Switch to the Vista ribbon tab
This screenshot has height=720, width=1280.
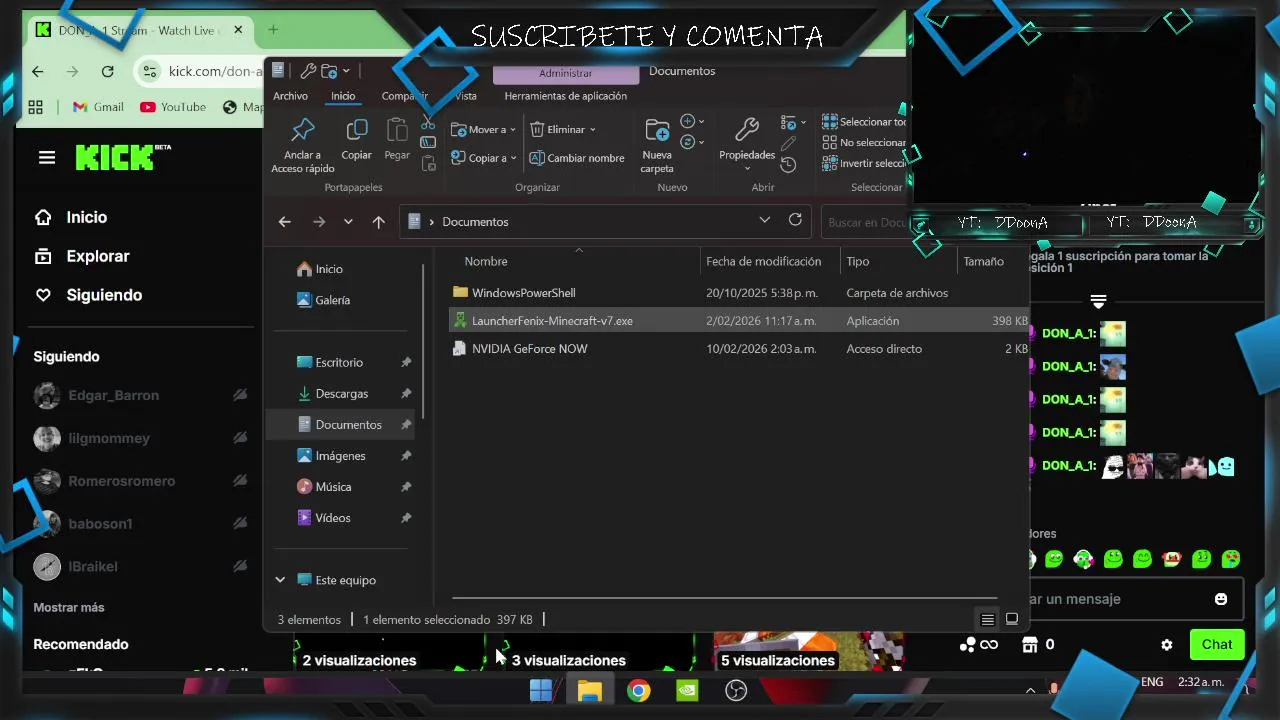click(x=465, y=96)
